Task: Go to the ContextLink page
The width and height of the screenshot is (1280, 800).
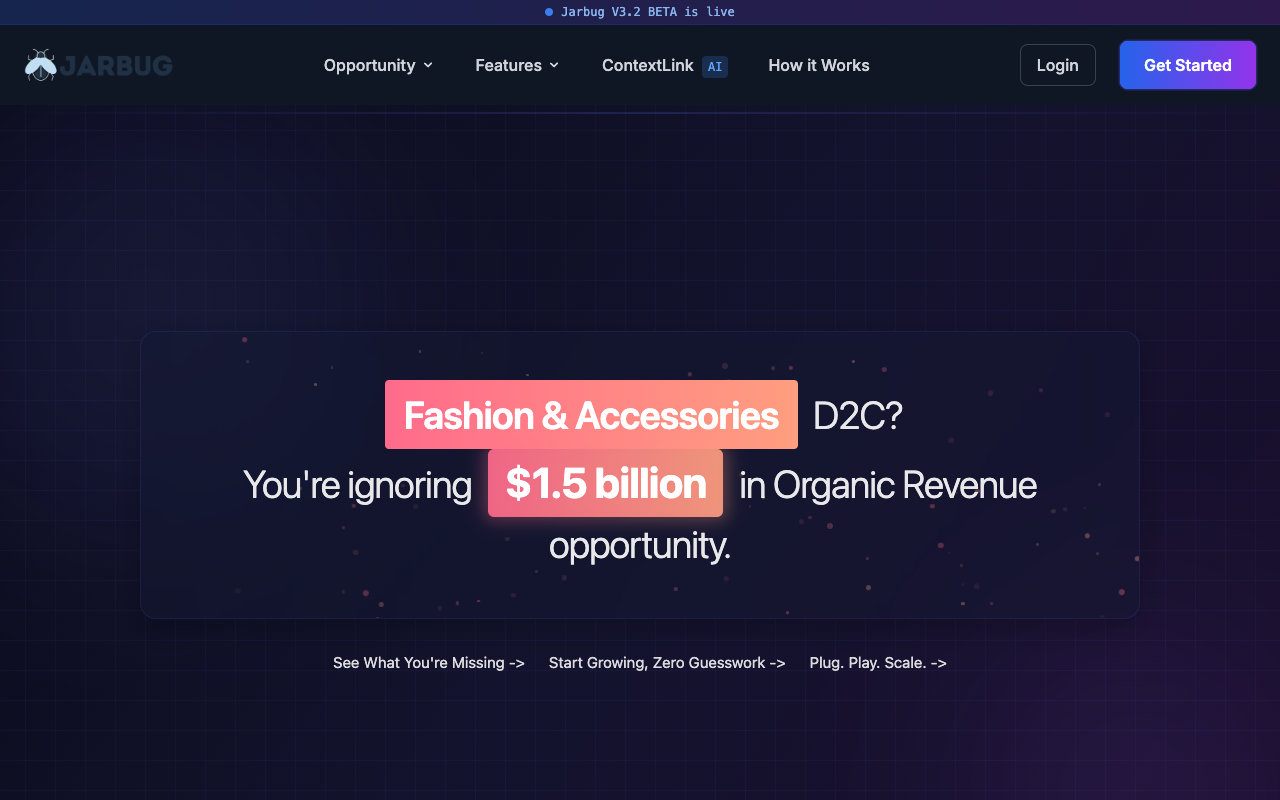Action: [x=647, y=65]
